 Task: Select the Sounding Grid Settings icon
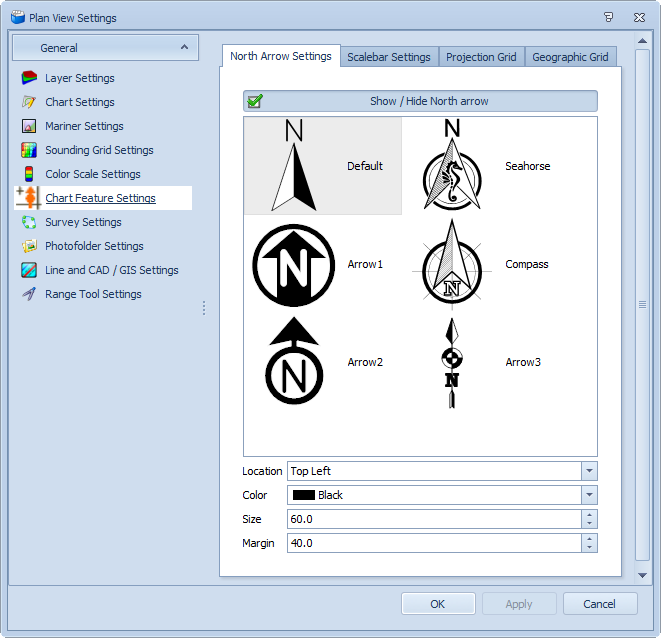coord(29,150)
